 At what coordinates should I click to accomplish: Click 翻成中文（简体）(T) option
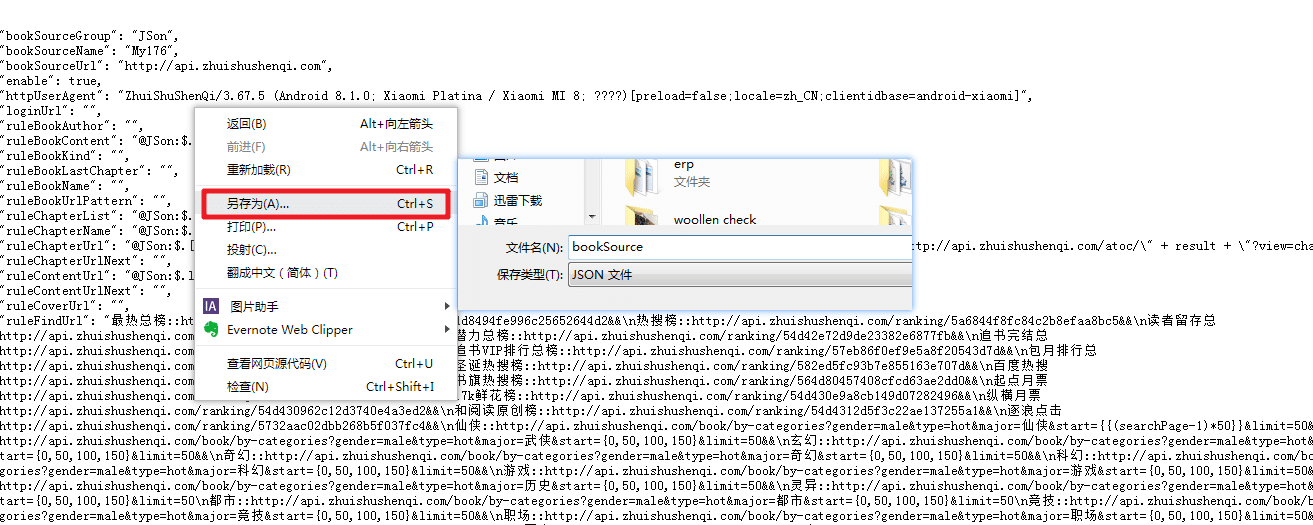tap(282, 273)
